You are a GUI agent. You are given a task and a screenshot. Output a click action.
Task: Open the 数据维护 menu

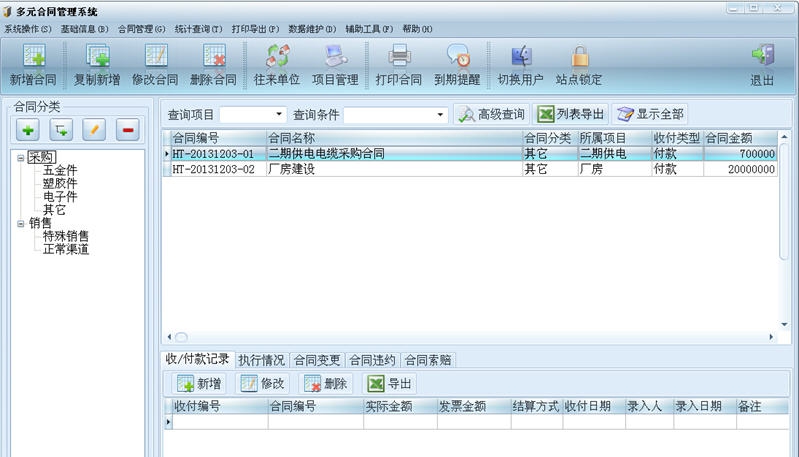(312, 29)
